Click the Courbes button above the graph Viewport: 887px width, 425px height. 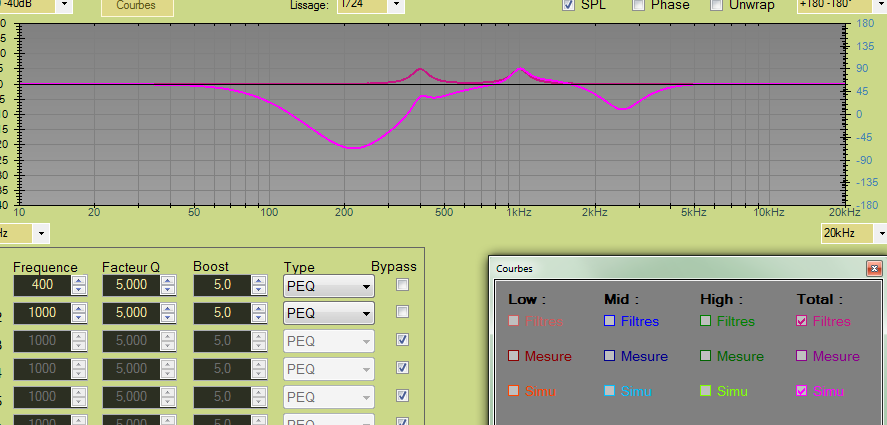[x=137, y=5]
